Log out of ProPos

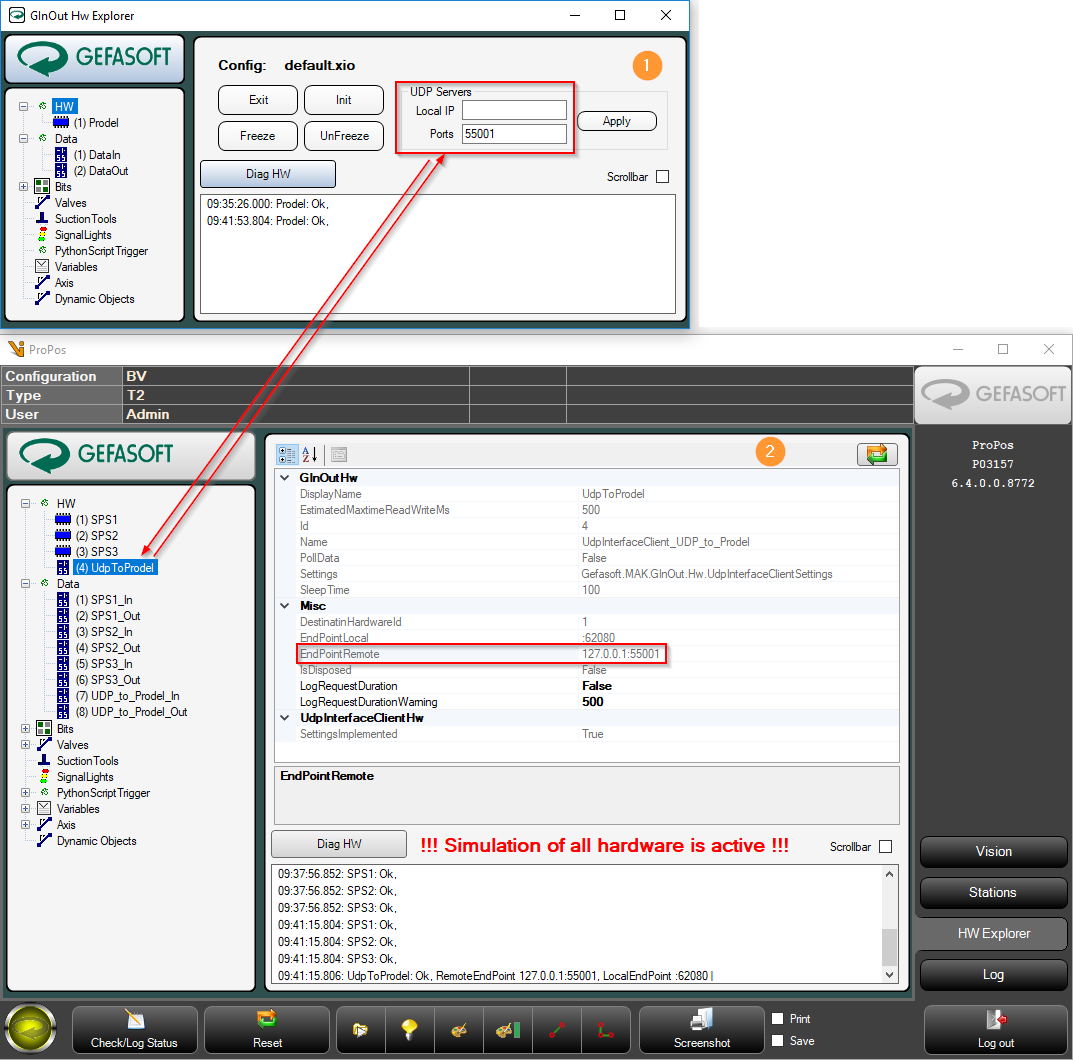(x=996, y=1029)
